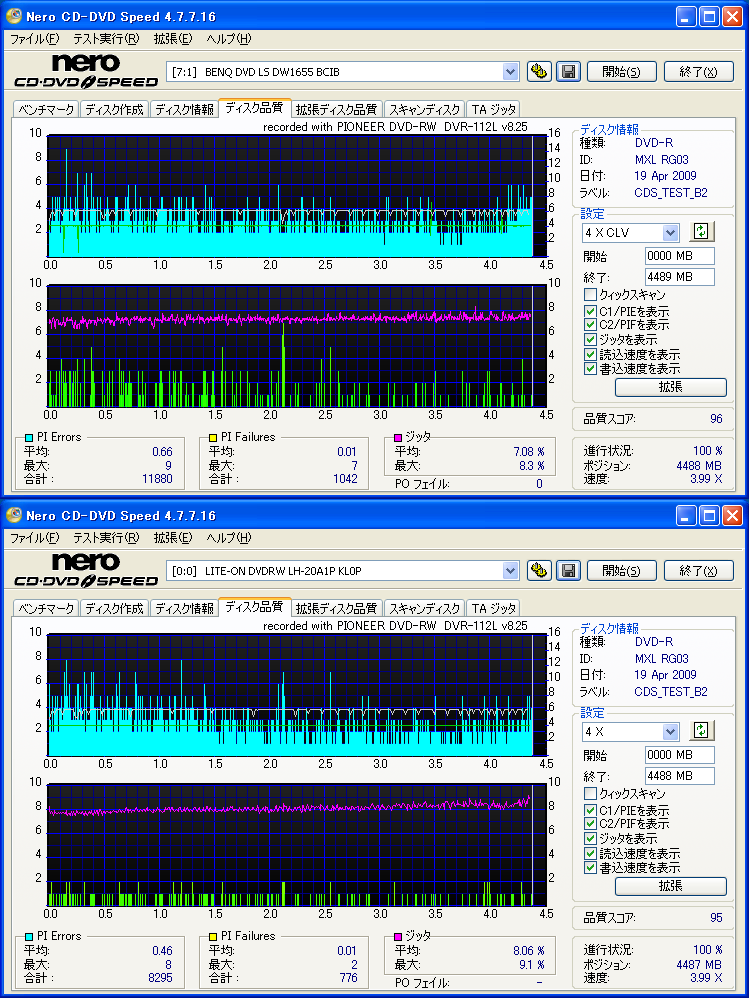Click the floppy save icon in LITE-ON window
Screen dimensions: 749x998
(568, 570)
